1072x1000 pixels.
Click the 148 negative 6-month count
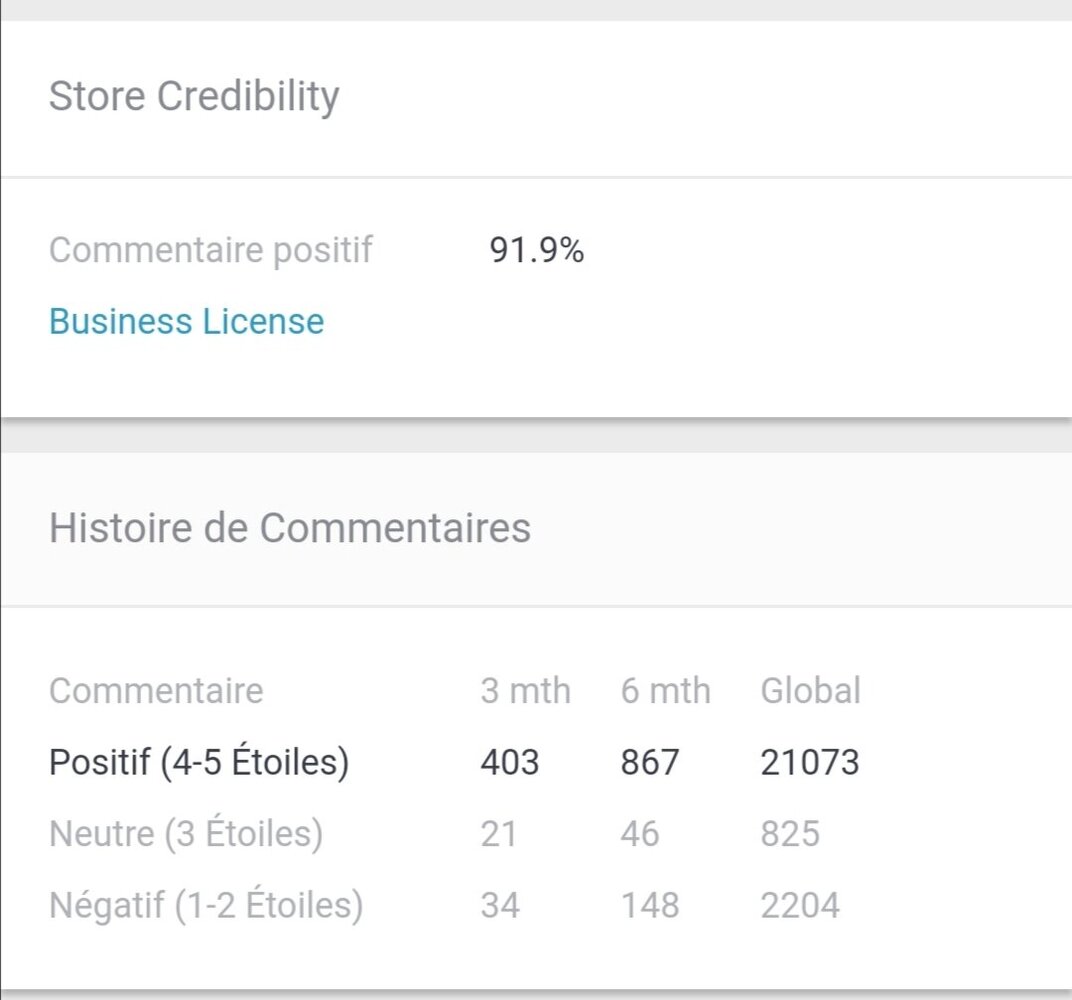pyautogui.click(x=650, y=905)
